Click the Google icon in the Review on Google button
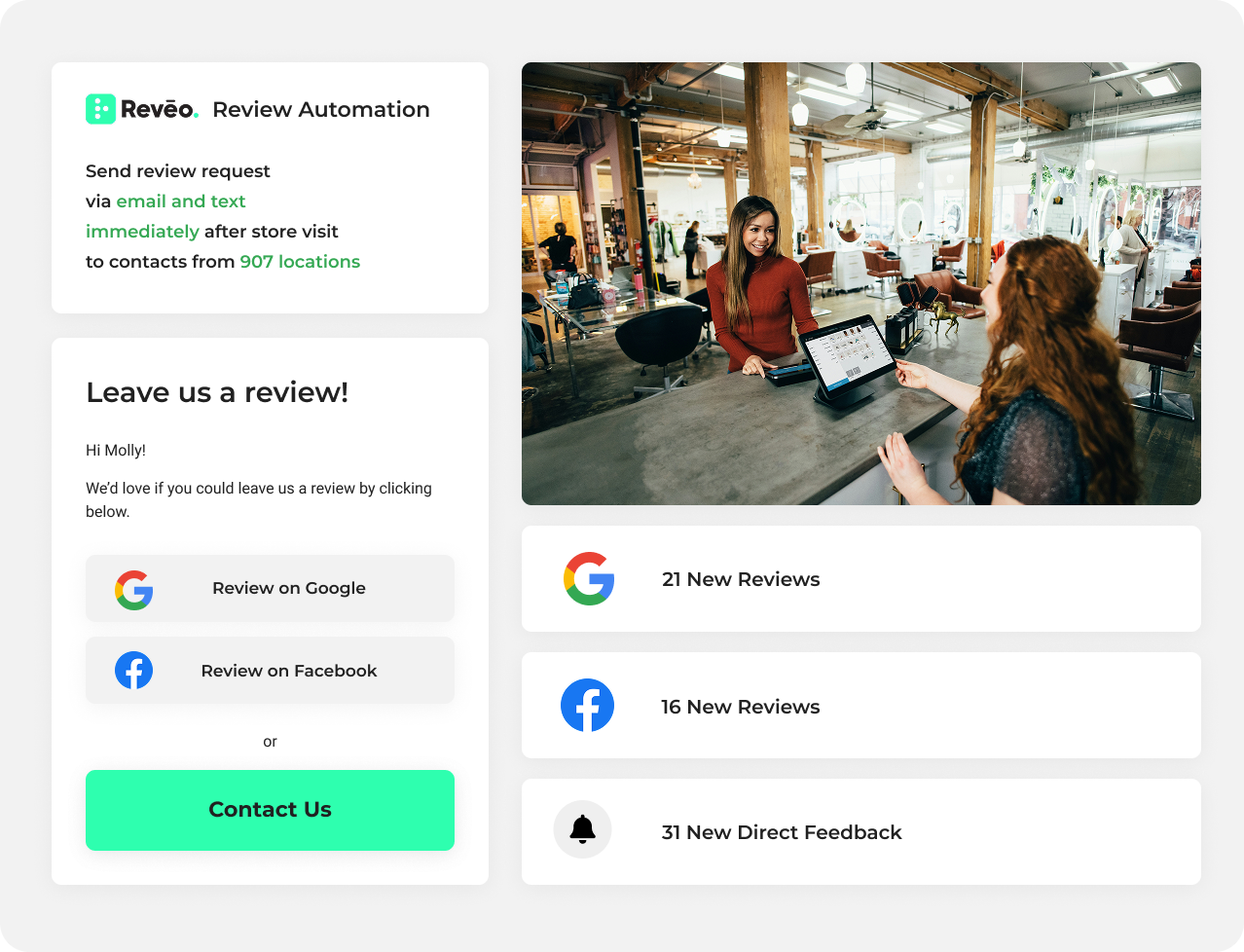The width and height of the screenshot is (1244, 952). [133, 590]
